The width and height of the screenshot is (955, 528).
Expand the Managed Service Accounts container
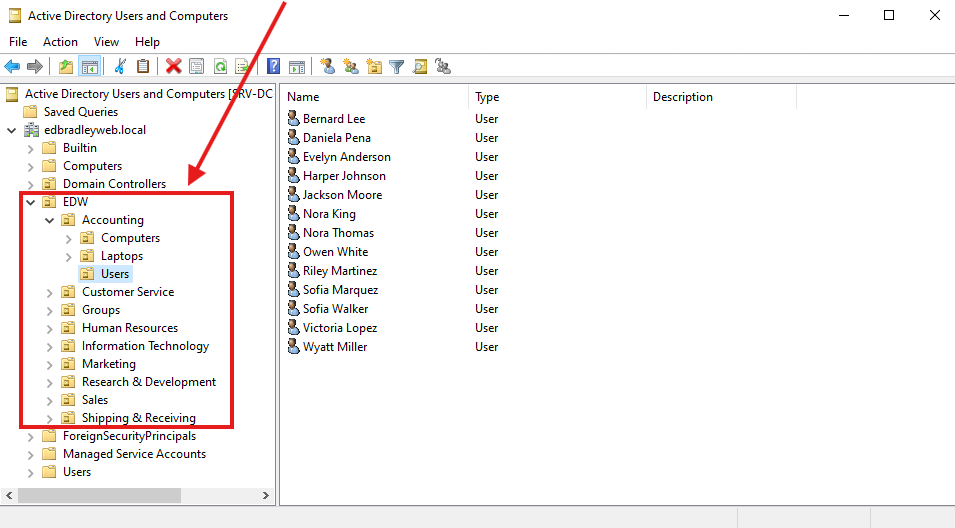(x=30, y=455)
